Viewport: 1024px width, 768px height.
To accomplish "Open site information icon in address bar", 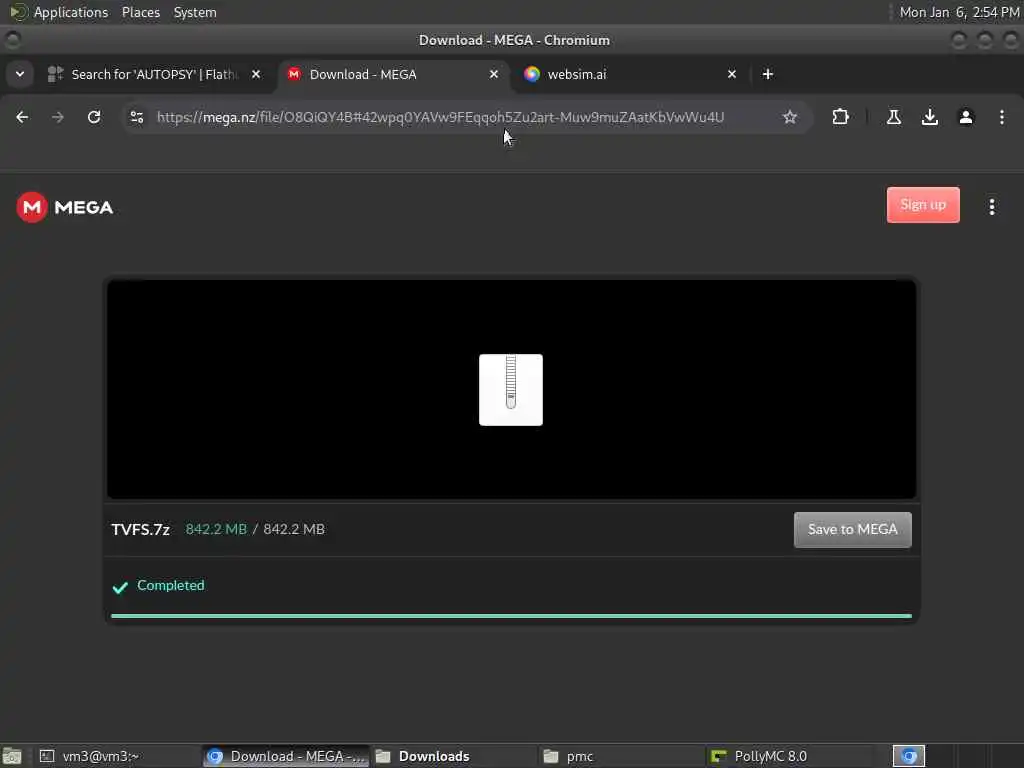I will click(x=137, y=117).
